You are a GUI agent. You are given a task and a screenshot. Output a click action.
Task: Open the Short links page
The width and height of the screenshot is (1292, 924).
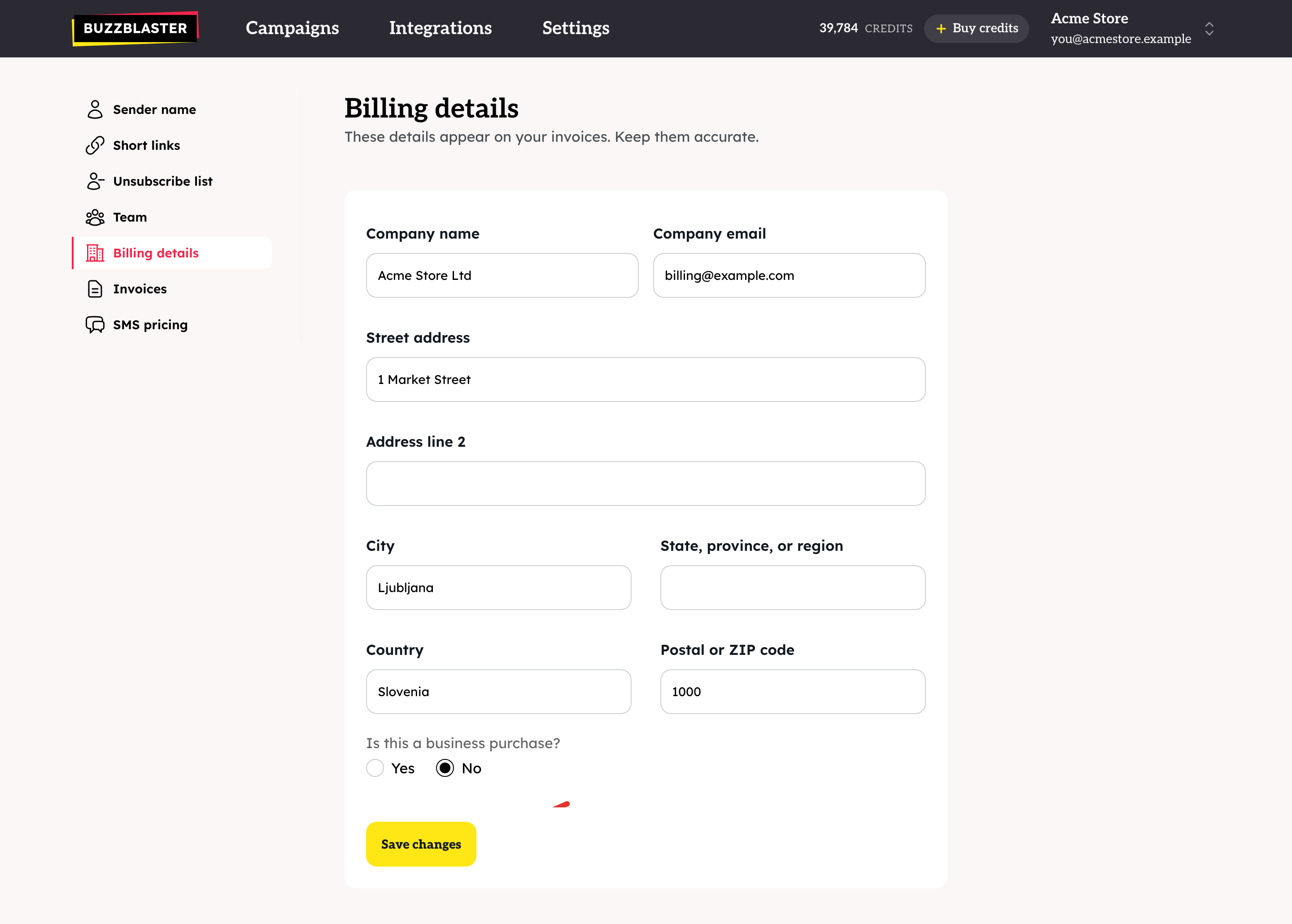tap(172, 145)
